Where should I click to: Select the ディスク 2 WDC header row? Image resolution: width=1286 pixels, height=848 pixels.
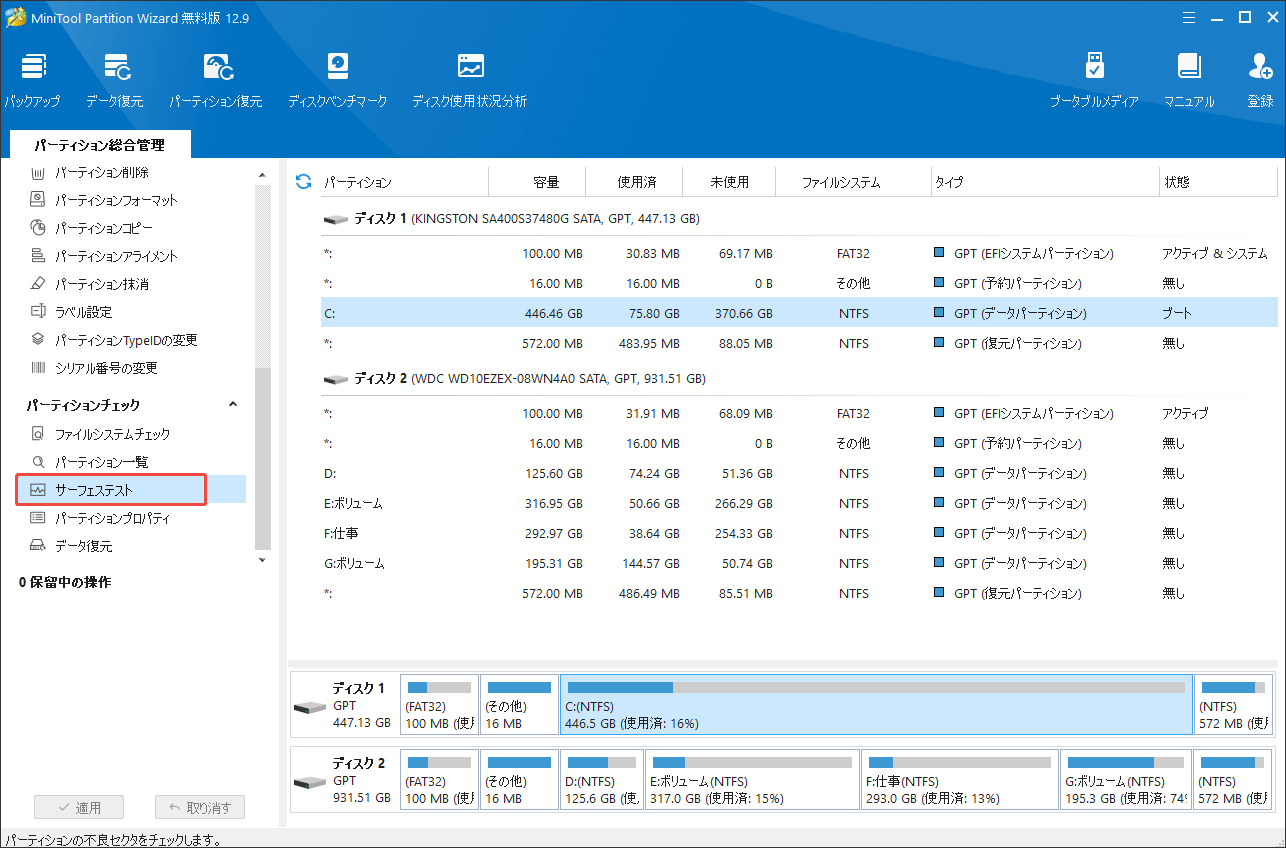tap(799, 379)
